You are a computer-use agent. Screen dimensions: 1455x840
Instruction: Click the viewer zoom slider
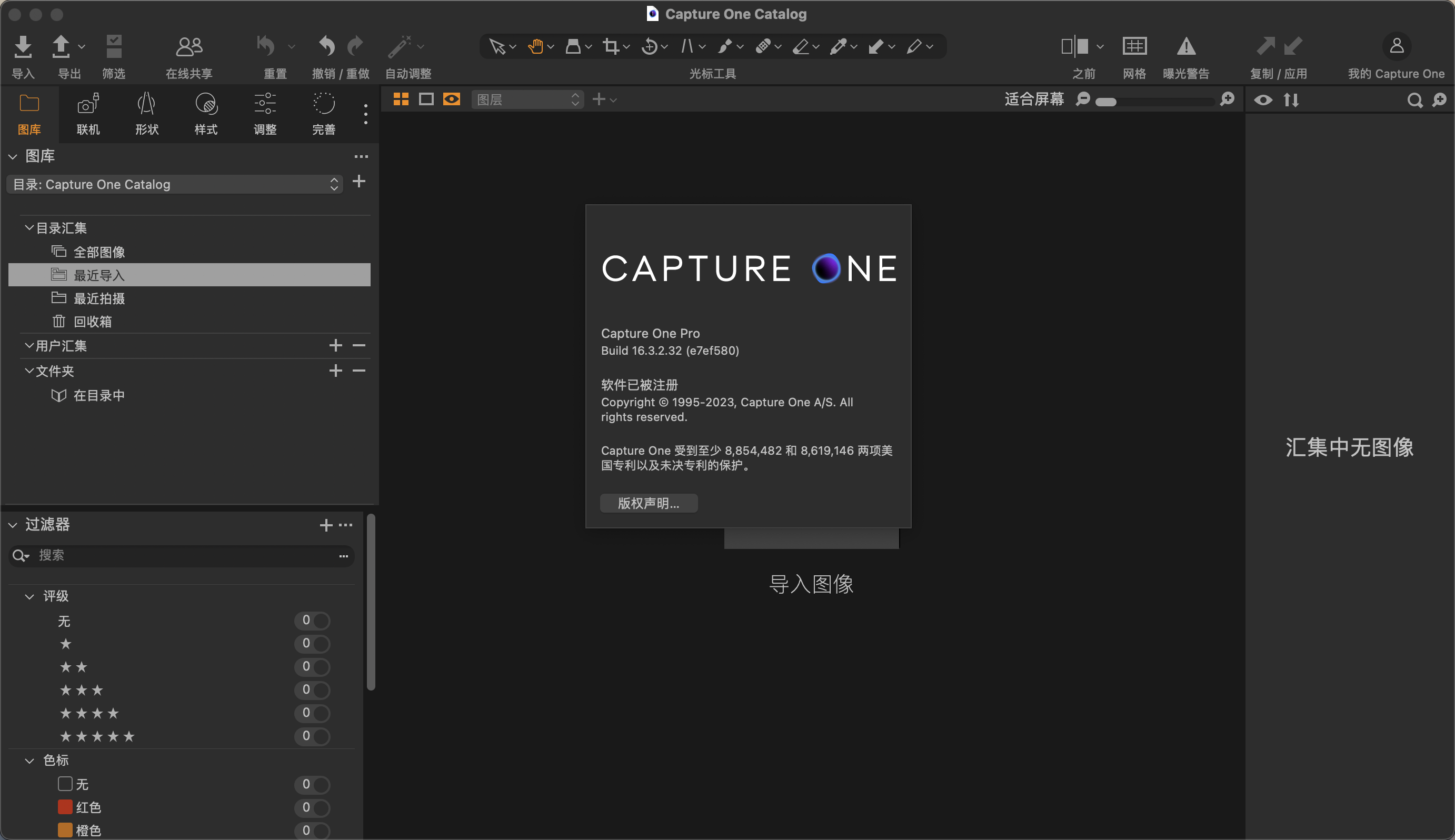(1154, 102)
